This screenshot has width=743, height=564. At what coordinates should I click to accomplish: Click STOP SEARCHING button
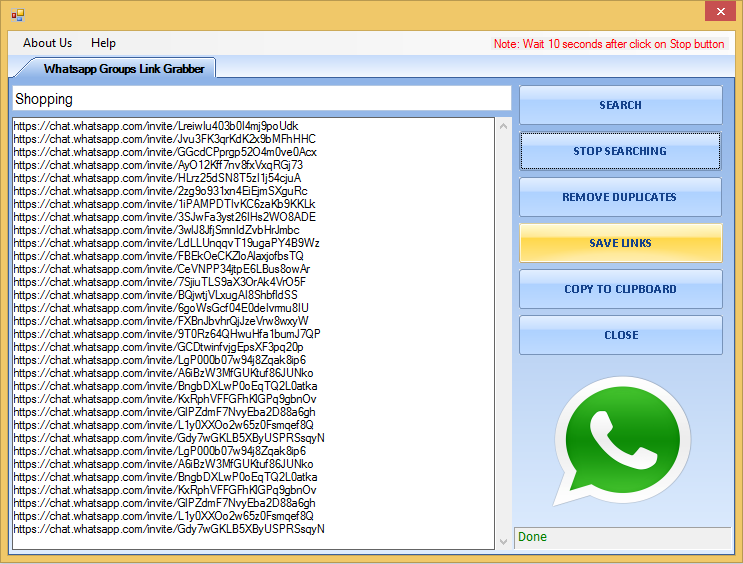click(x=621, y=151)
